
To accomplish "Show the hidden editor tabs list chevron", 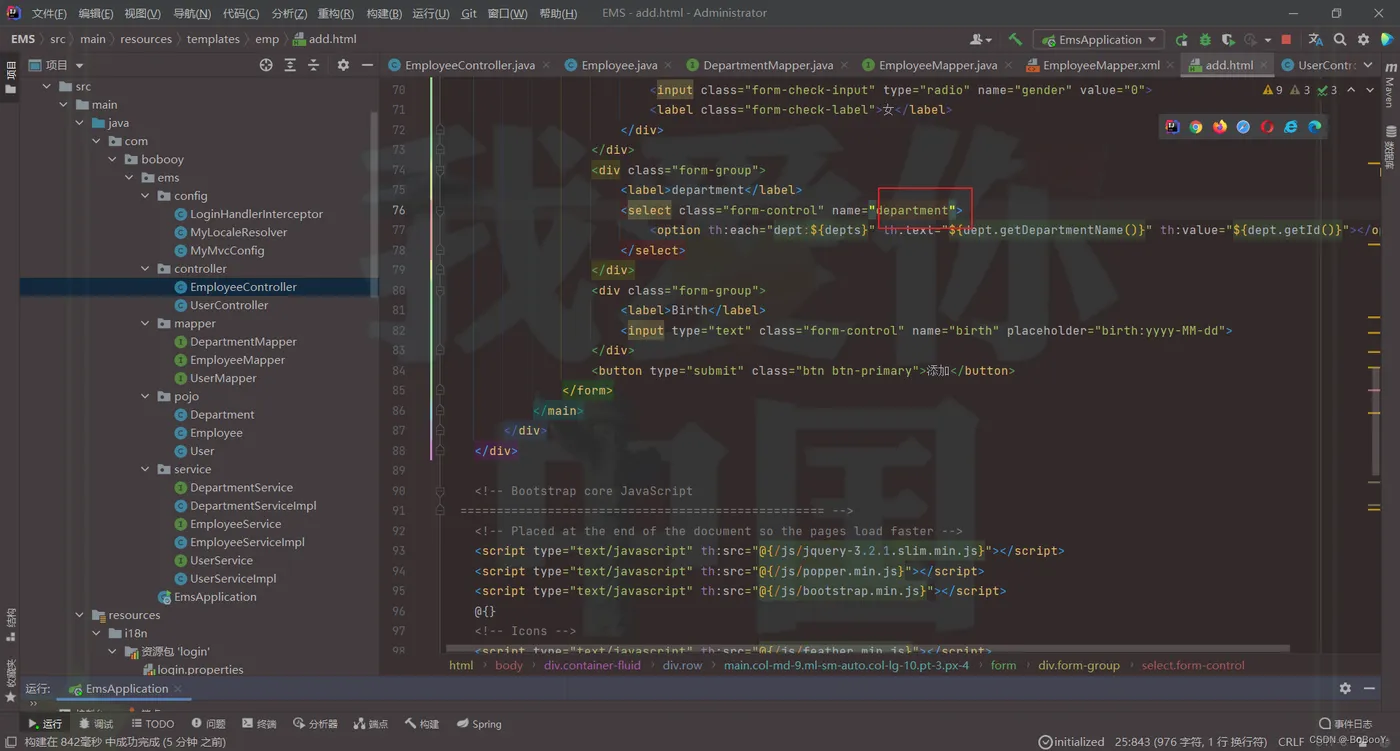I will pyautogui.click(x=1369, y=65).
